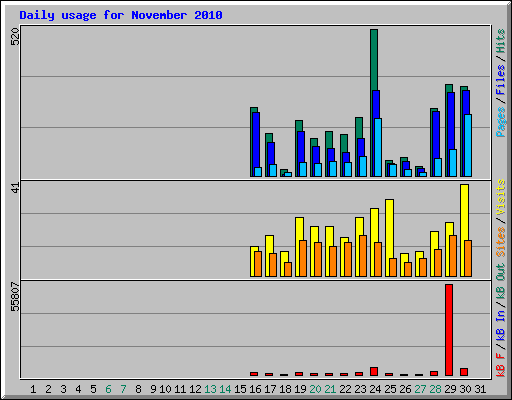Click day '1' on the x-axis
Viewport: 512px width, 400px height.
point(33,389)
